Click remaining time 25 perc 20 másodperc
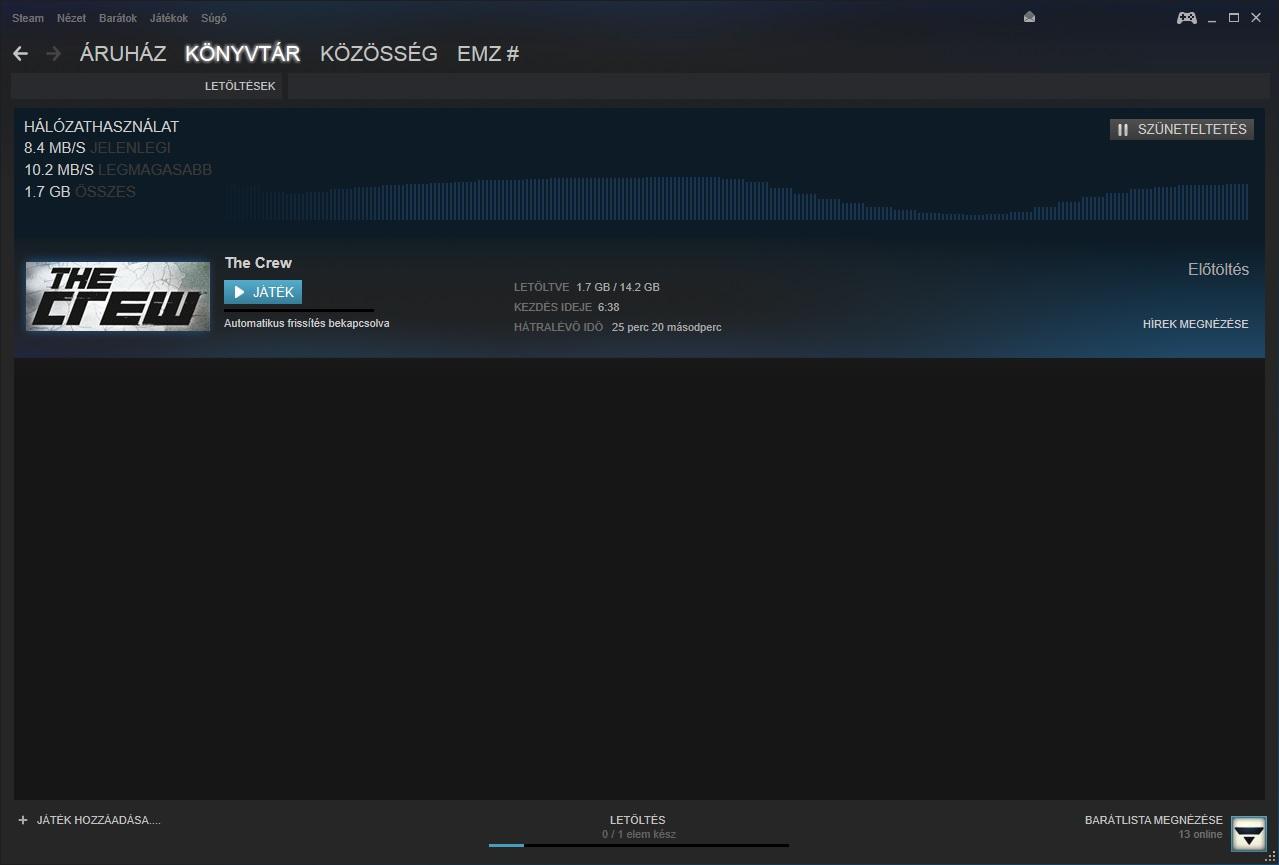Screen dimensions: 1279x865 tap(667, 327)
